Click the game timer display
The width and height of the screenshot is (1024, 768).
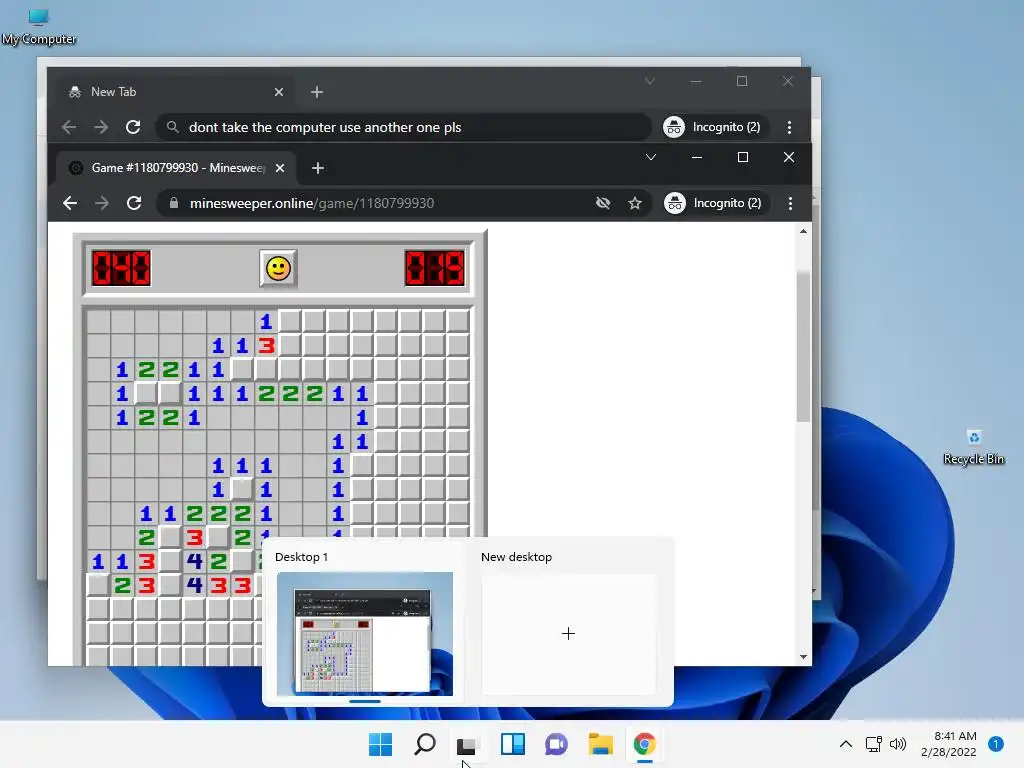click(x=435, y=268)
